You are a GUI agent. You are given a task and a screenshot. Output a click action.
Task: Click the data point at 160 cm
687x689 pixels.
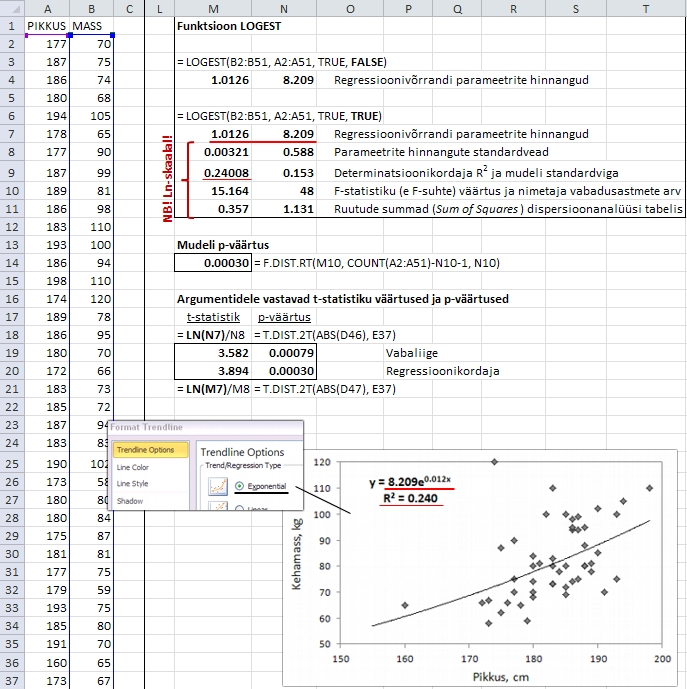[405, 605]
